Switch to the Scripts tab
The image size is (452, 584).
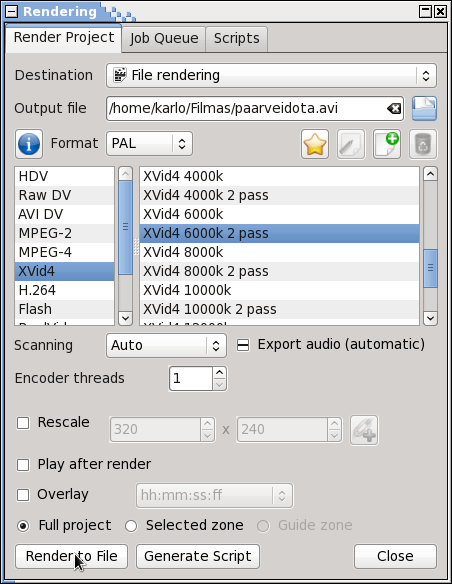coord(236,38)
